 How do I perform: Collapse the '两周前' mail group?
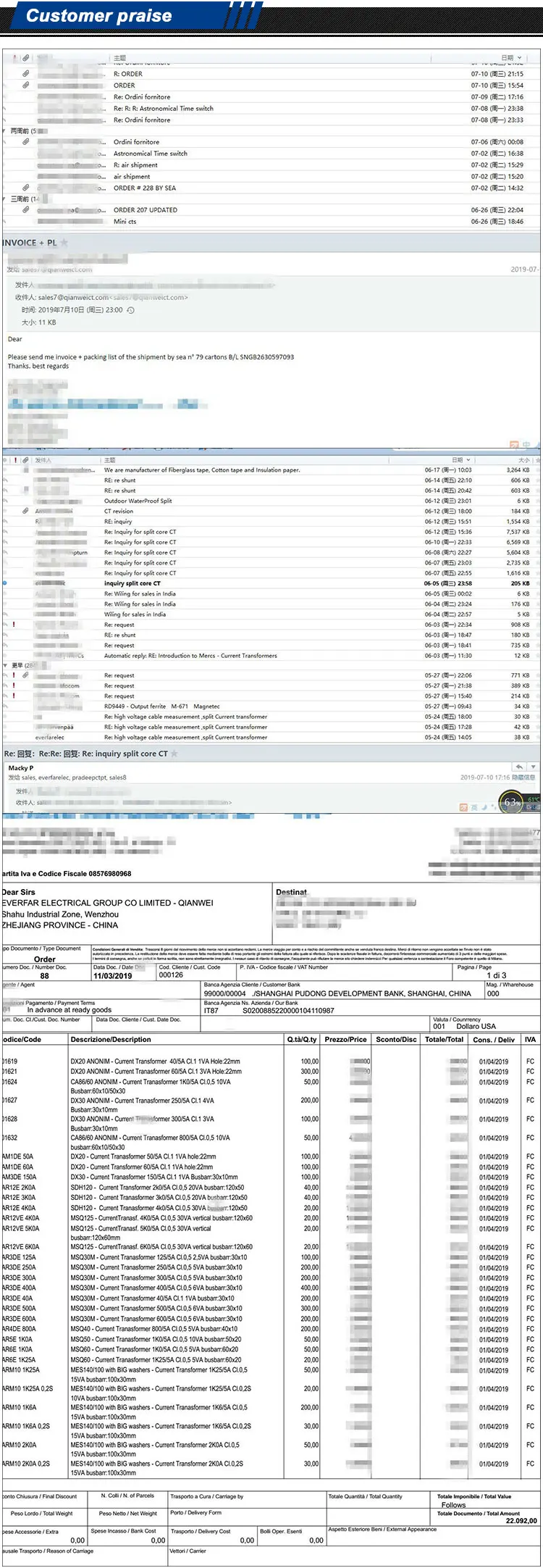point(5,131)
